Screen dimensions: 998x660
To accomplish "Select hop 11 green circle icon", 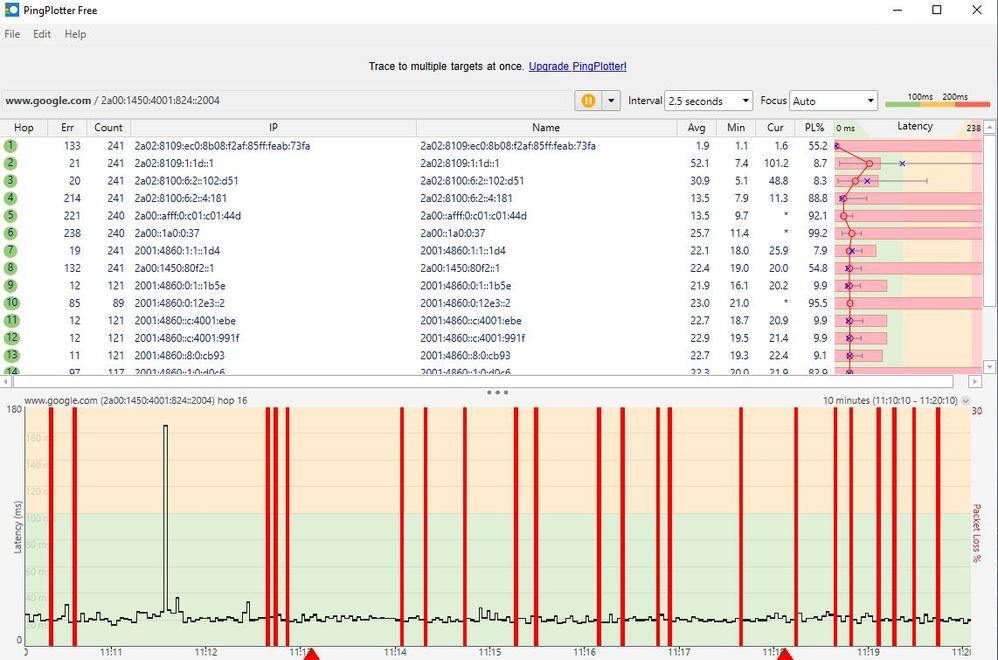I will tap(11, 320).
